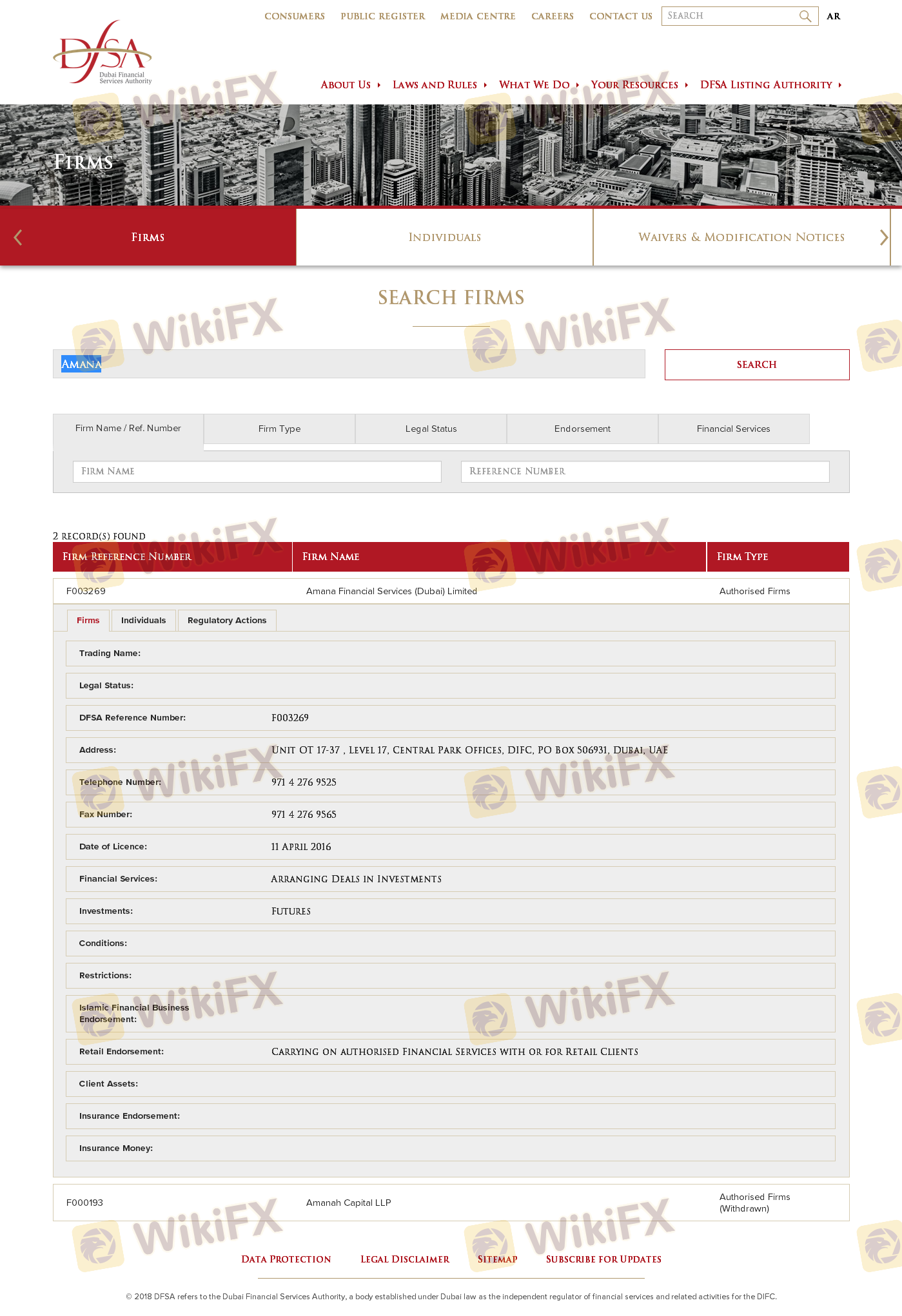Click the magnifier search icon in header
The width and height of the screenshot is (902, 1316).
coord(805,16)
